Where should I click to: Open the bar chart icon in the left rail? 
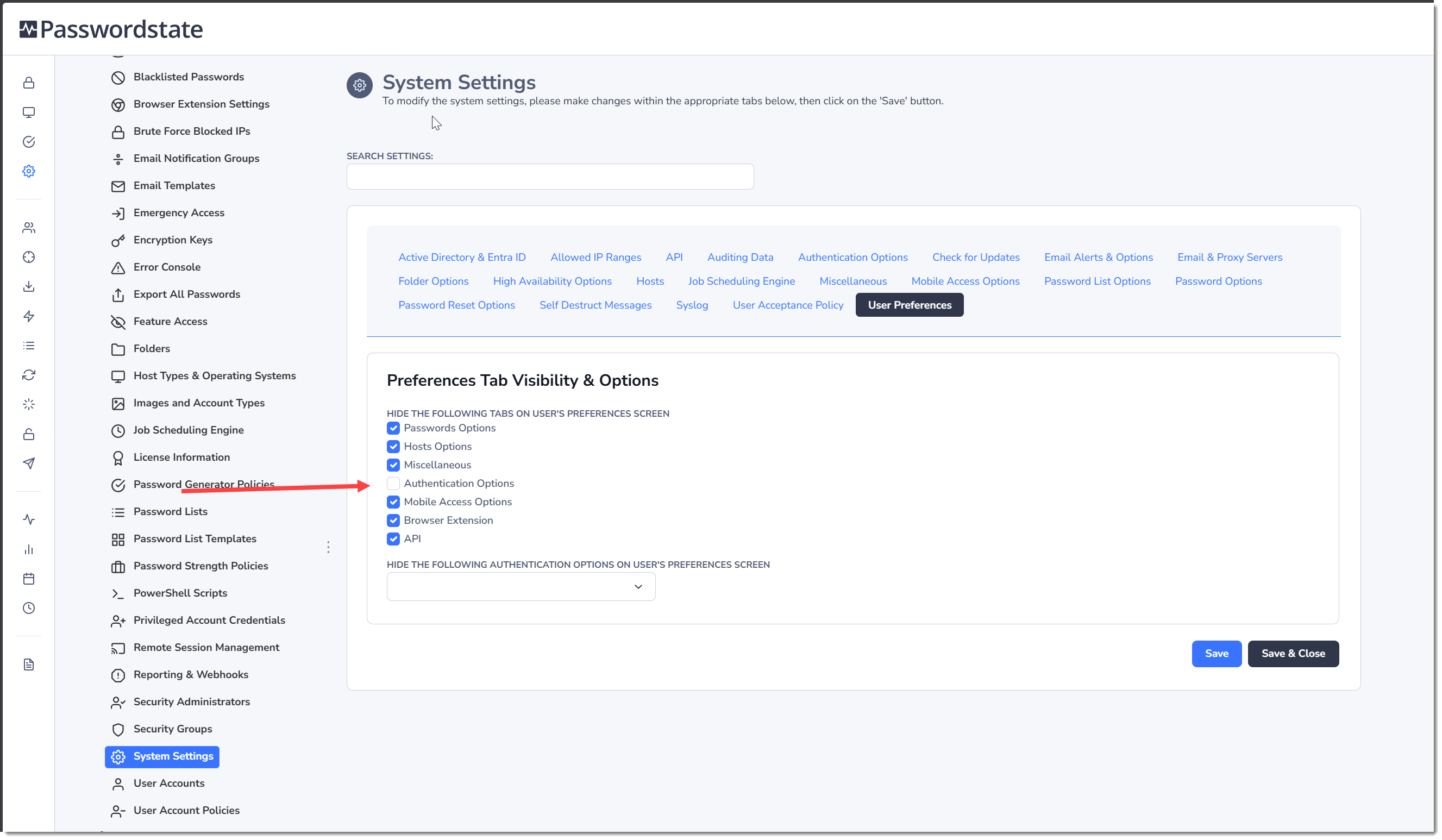click(29, 550)
